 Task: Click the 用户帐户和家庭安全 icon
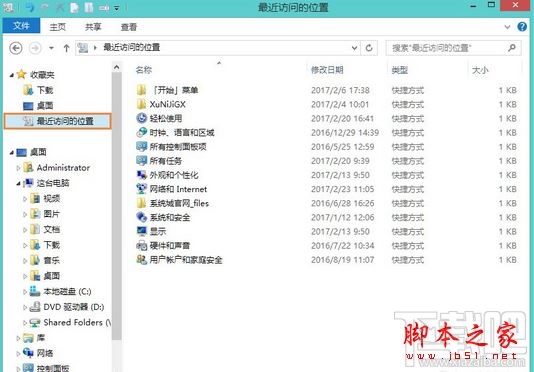tap(141, 260)
